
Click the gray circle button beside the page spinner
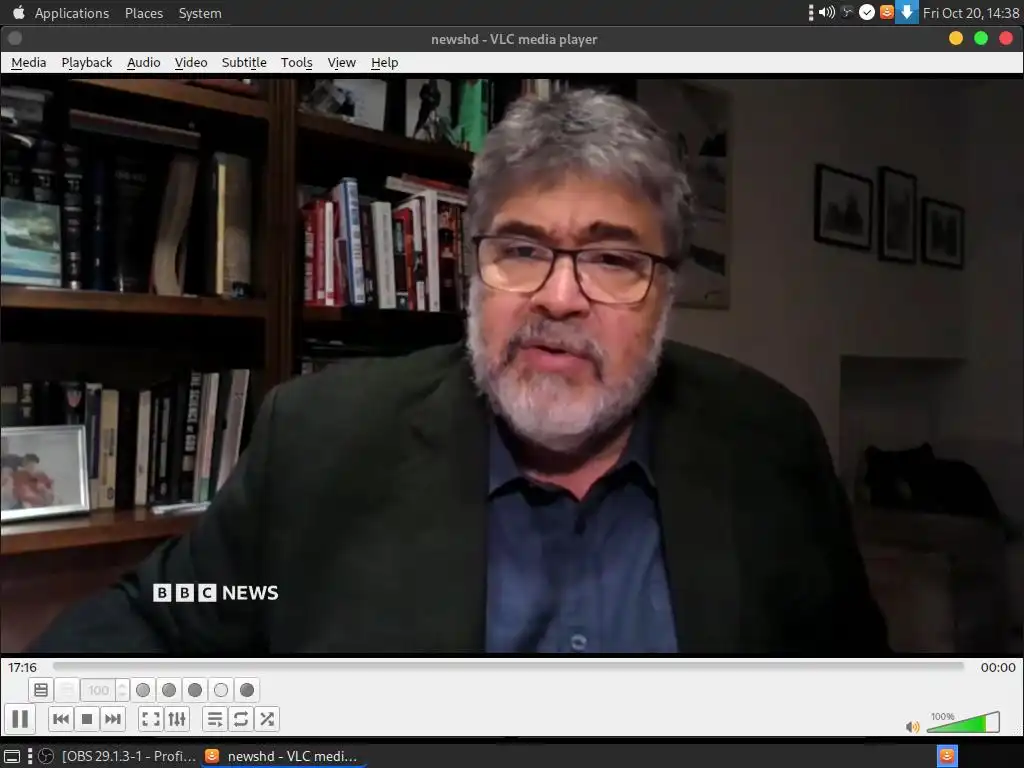pyautogui.click(x=143, y=690)
